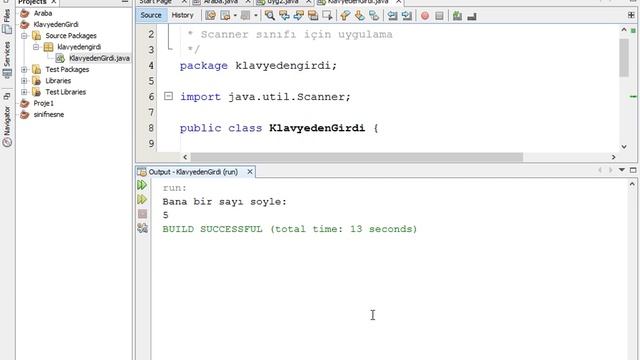The width and height of the screenshot is (640, 360).
Task: Switch to the uyg2.java editor tab
Action: pos(283,2)
